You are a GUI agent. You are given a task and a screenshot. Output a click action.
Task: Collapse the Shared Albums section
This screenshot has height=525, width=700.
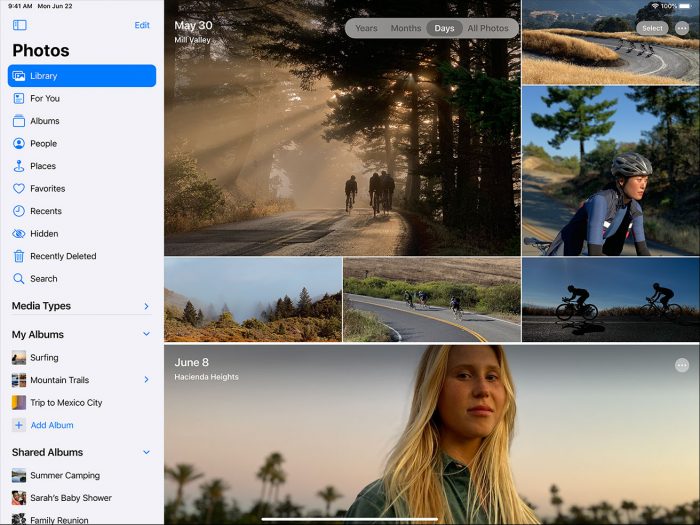tap(146, 452)
